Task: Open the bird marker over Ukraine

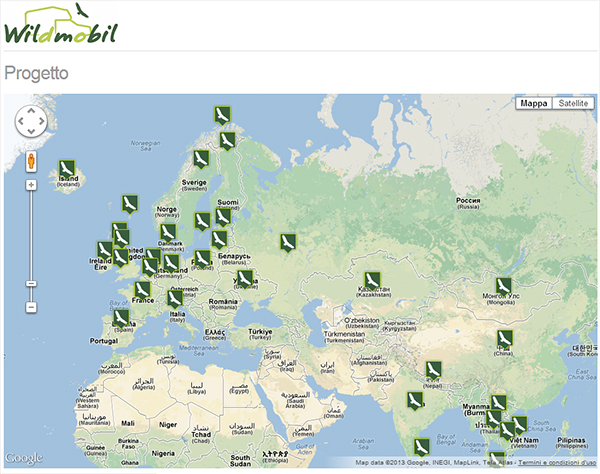Action: point(245,278)
